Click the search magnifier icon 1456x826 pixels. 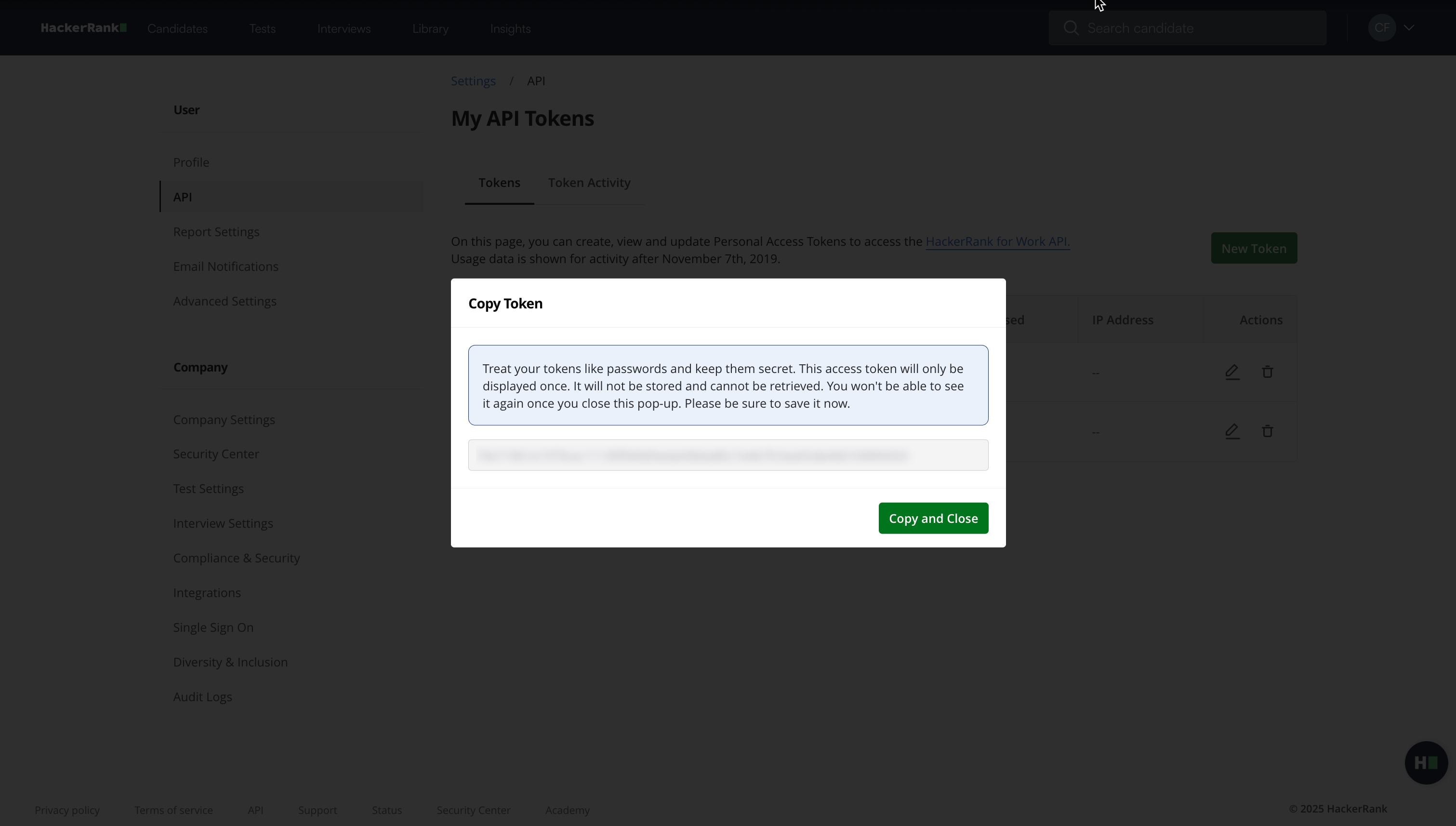[x=1070, y=28]
